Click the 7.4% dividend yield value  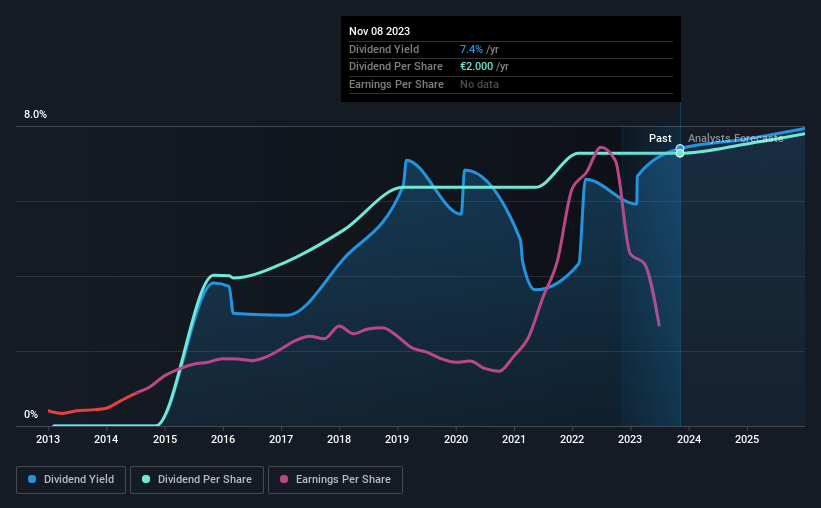471,49
